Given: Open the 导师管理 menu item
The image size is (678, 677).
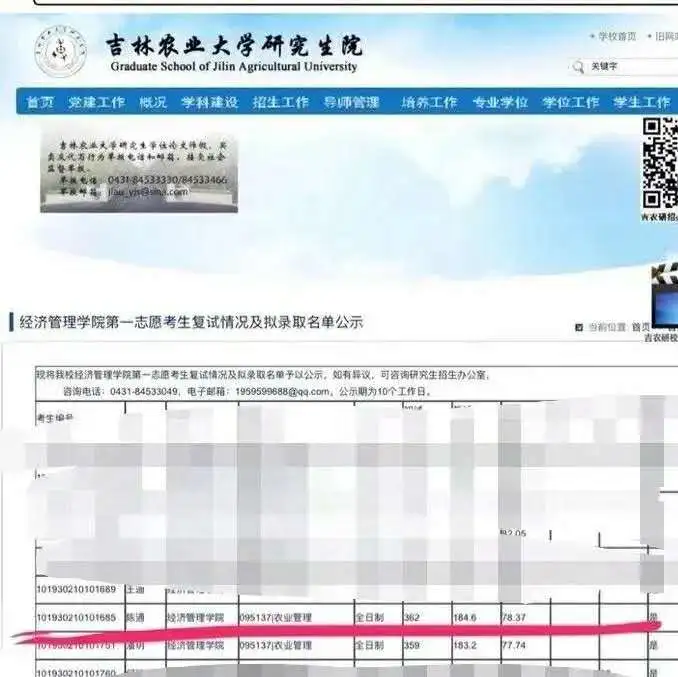Looking at the screenshot, I should 351,102.
